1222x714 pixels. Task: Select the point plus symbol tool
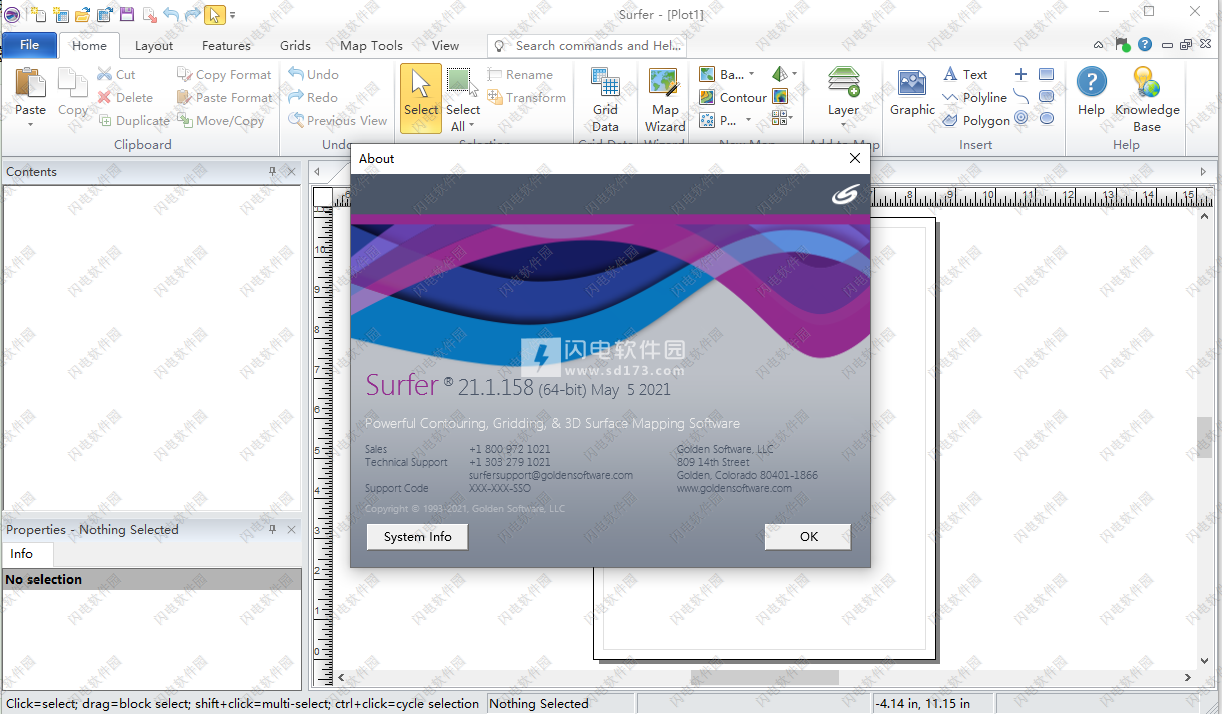(1021, 74)
